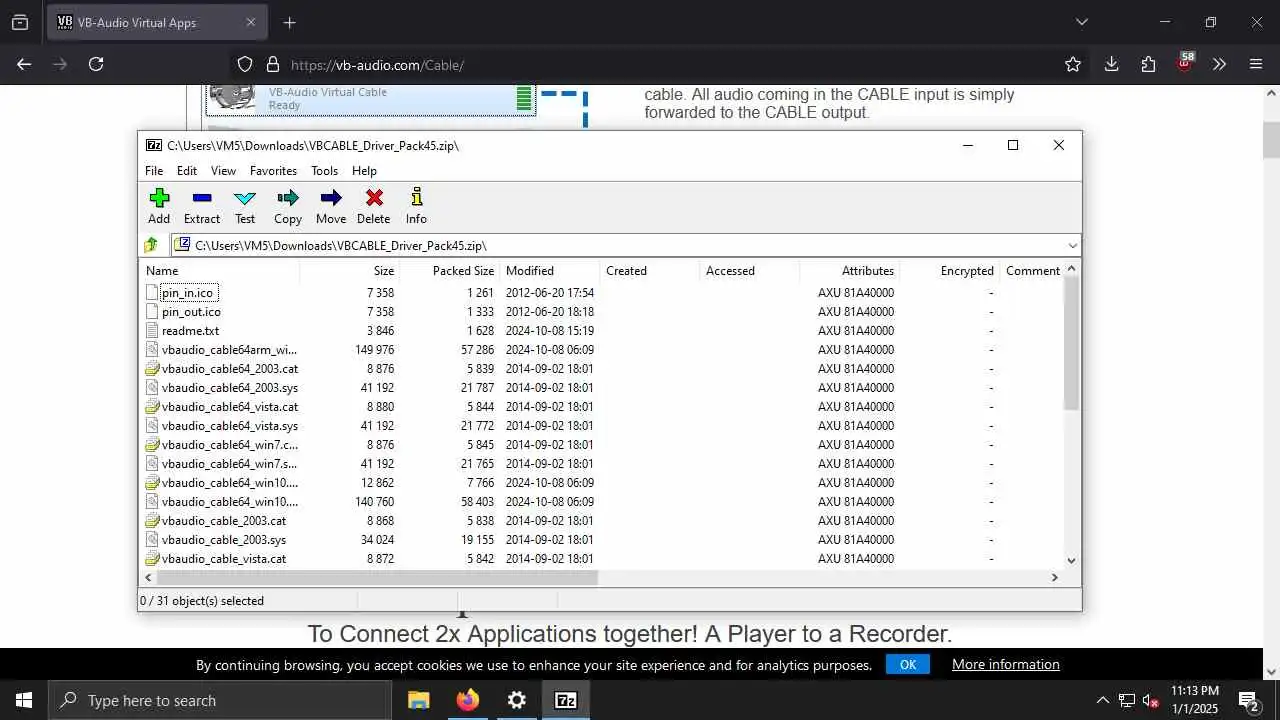Screen dimensions: 1280x720
Task: Sort by the Size column header
Action: (x=350, y=271)
